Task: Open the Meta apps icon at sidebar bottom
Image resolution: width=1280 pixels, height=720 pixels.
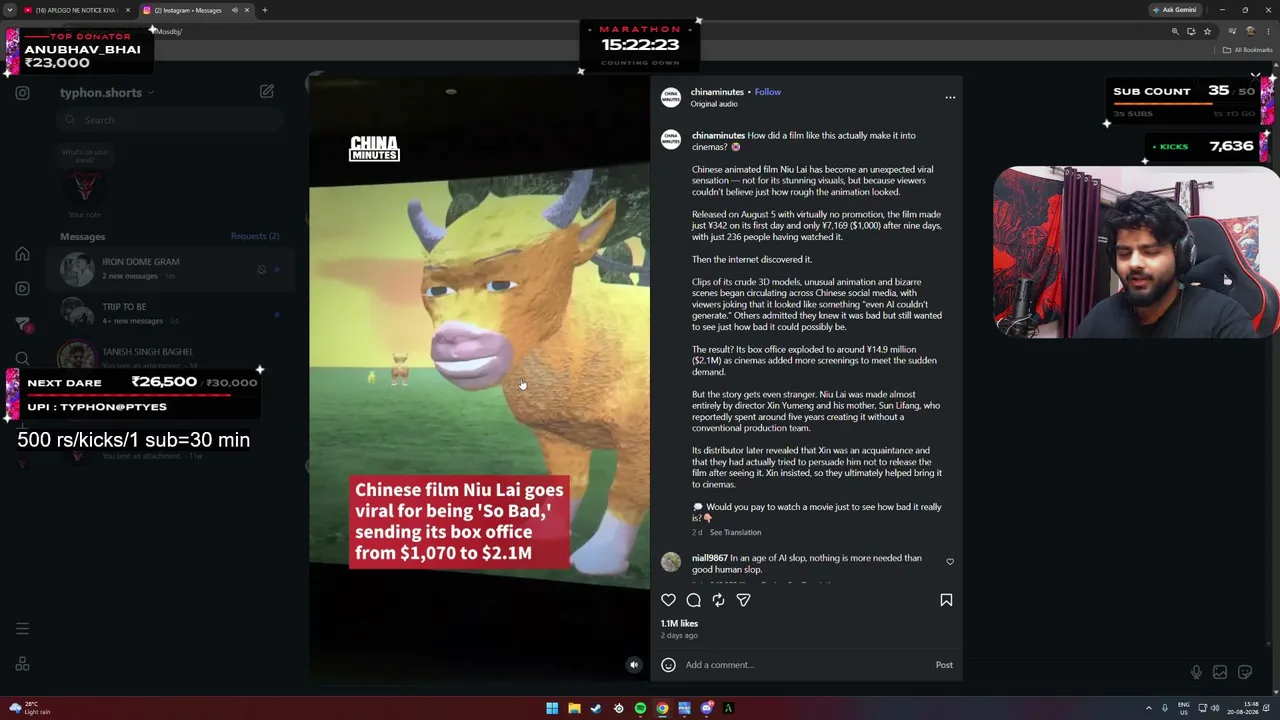Action: click(22, 664)
